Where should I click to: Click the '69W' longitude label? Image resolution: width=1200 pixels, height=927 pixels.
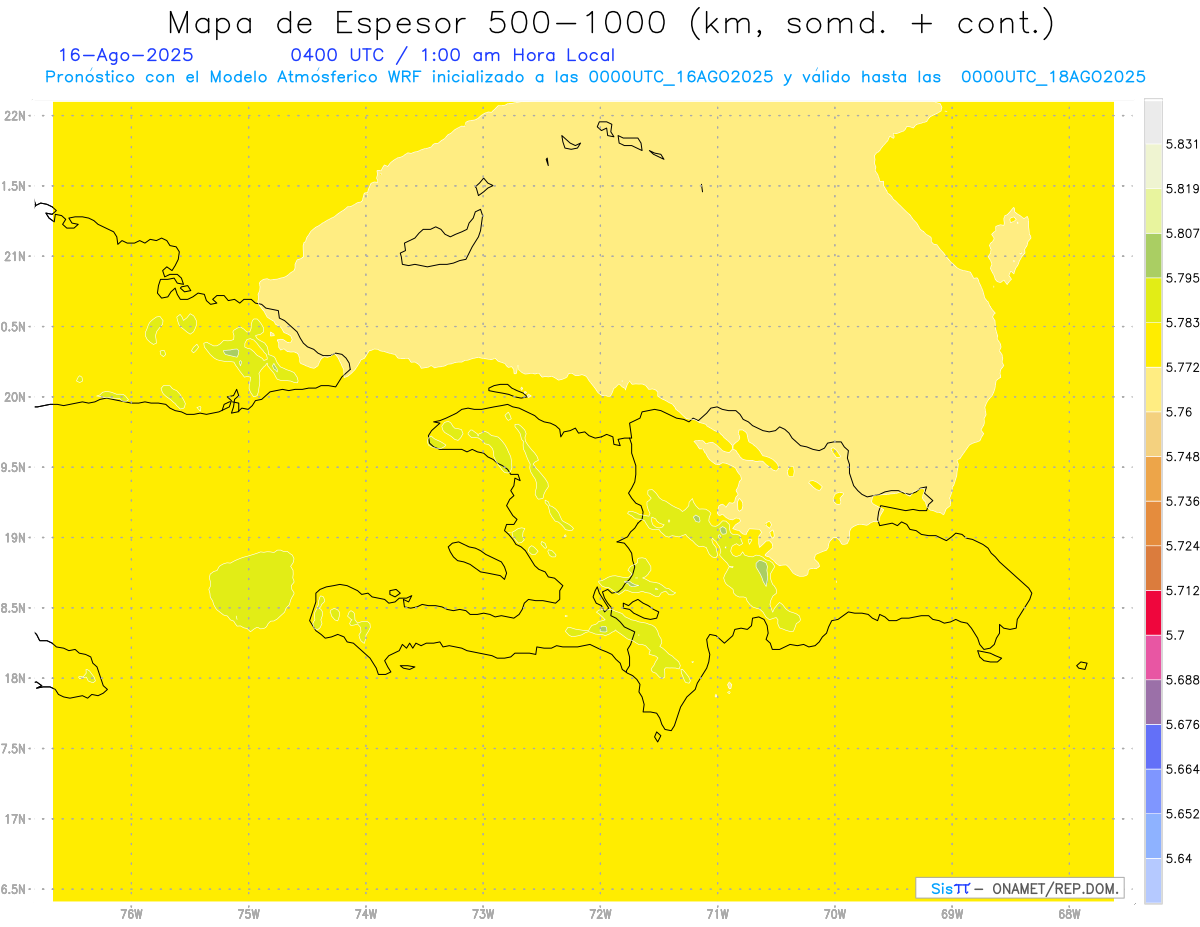(x=952, y=913)
